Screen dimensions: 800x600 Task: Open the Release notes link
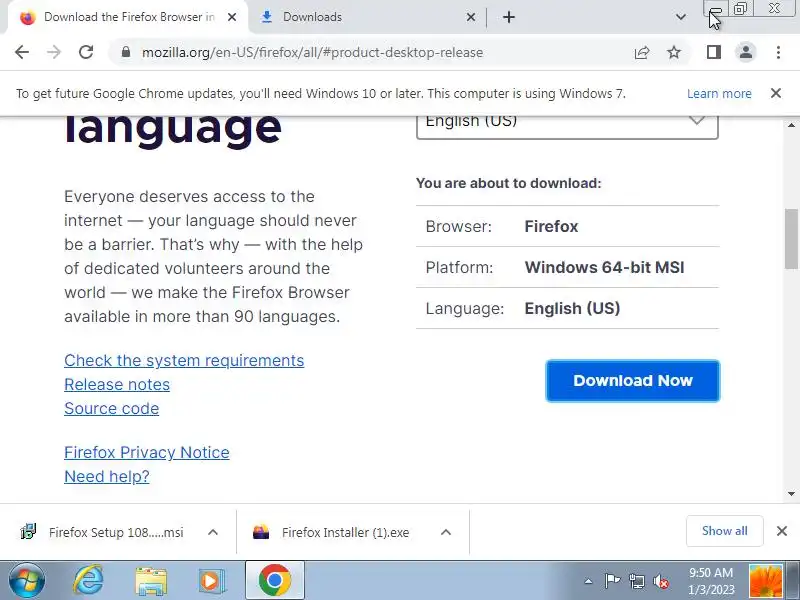117,384
